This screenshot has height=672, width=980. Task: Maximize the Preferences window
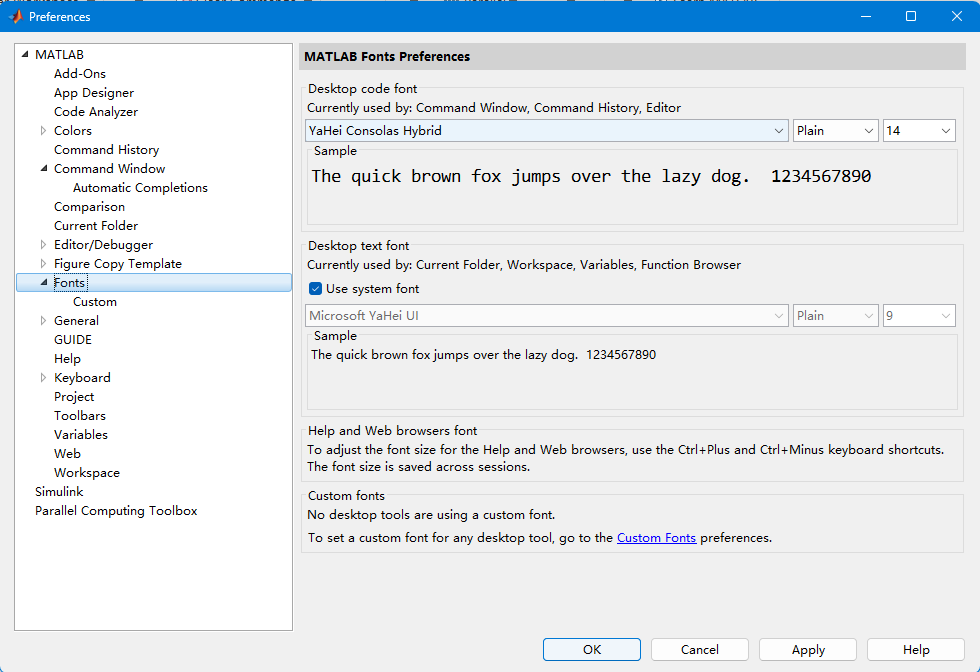coord(911,16)
